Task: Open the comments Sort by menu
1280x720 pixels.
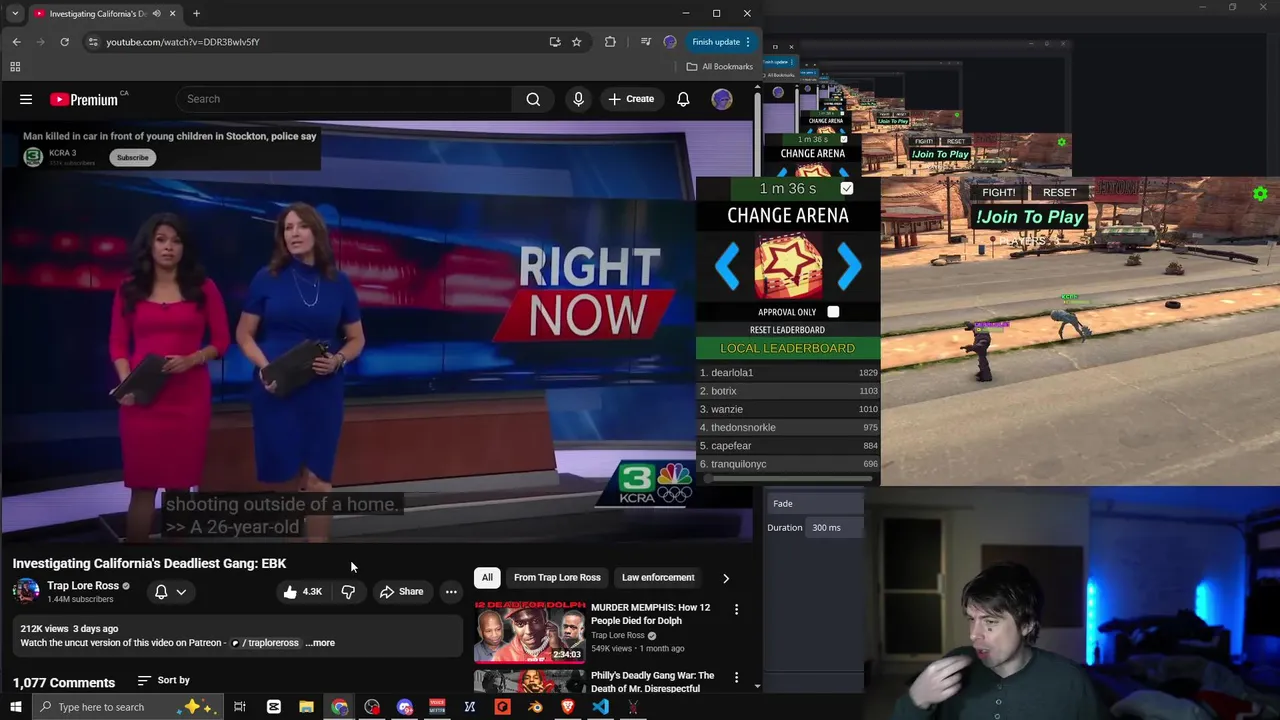Action: [164, 680]
